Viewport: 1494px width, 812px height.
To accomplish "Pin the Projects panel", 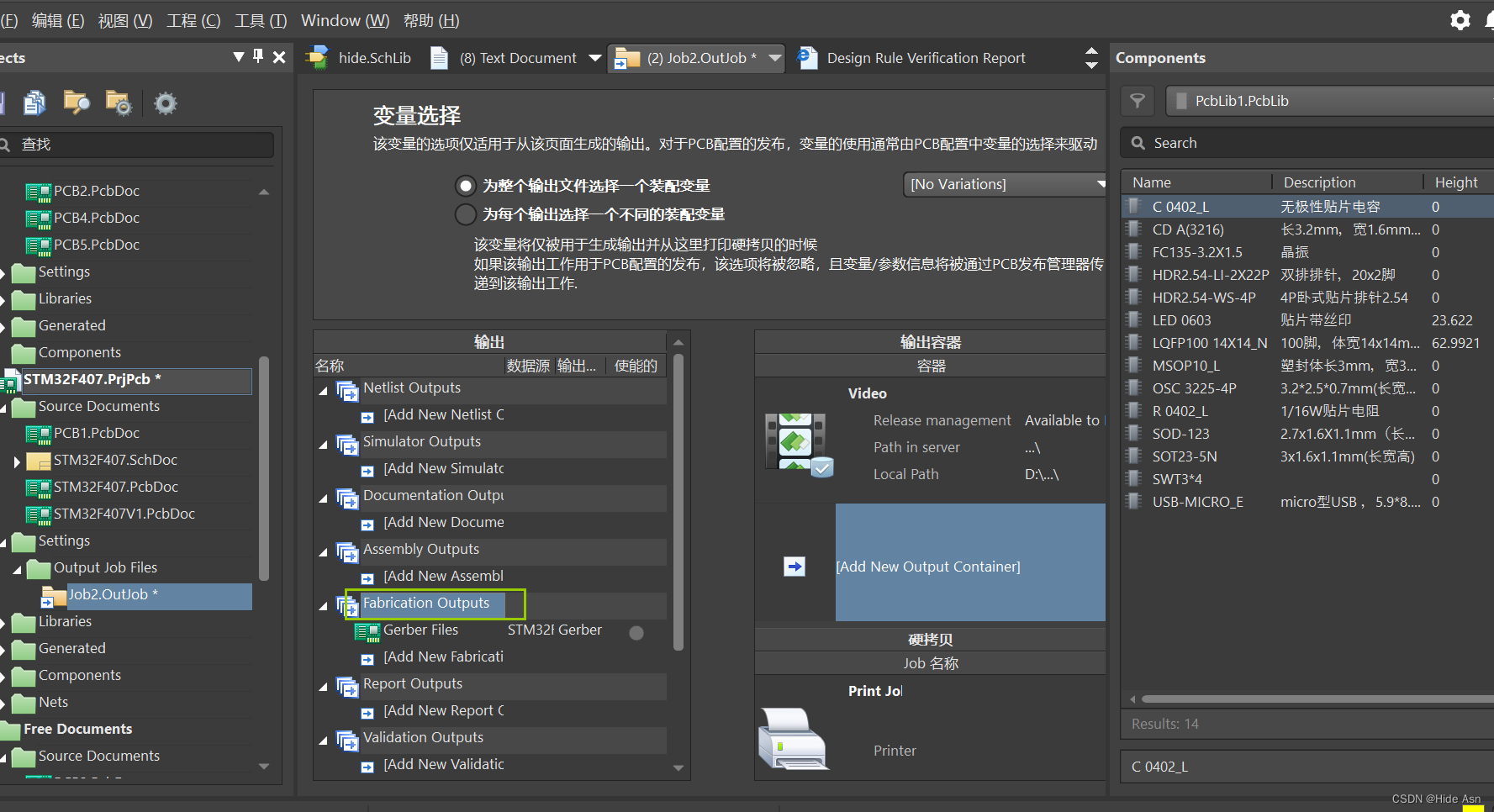I will (258, 56).
